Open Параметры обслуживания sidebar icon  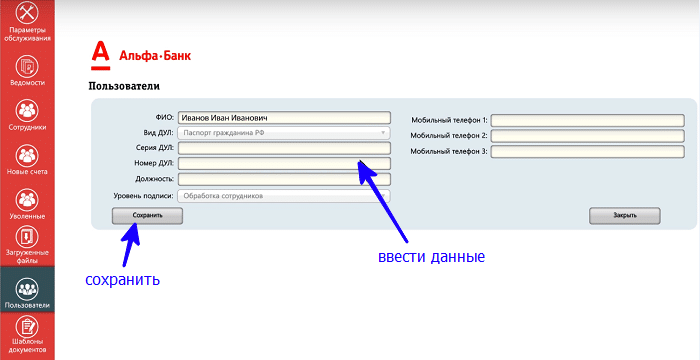click(27, 13)
